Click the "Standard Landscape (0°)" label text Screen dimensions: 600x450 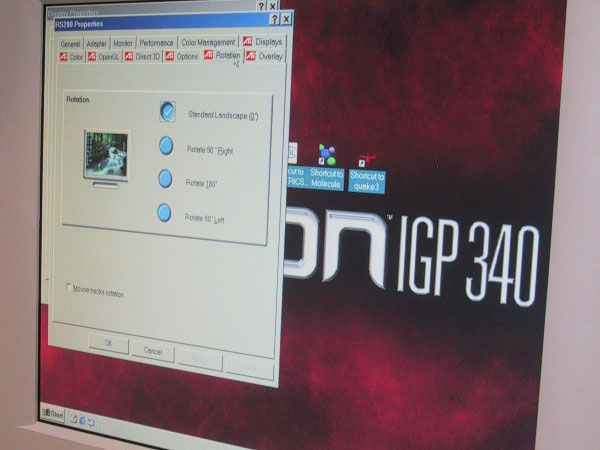223,115
